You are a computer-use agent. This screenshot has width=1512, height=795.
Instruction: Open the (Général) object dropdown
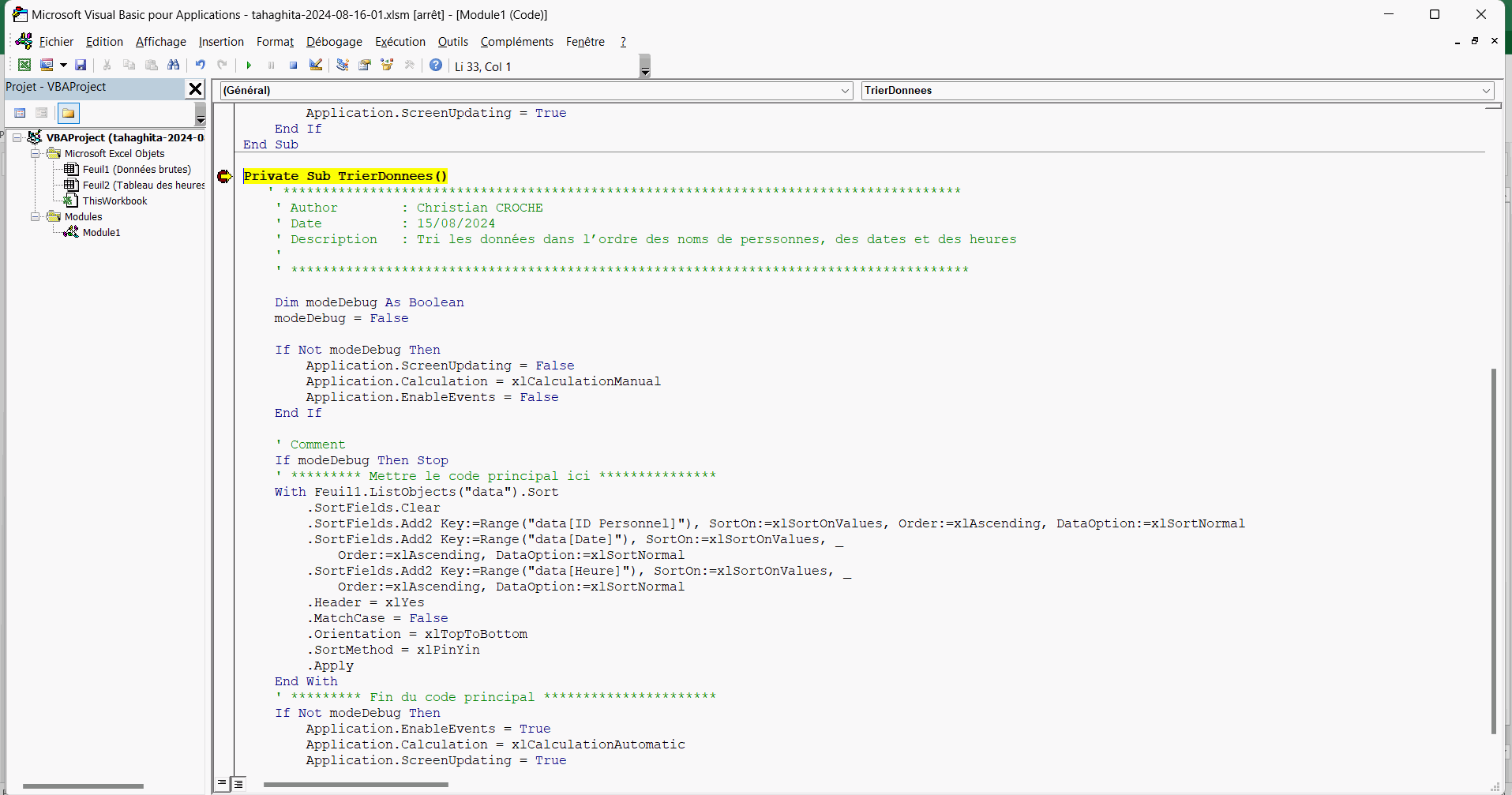[845, 91]
